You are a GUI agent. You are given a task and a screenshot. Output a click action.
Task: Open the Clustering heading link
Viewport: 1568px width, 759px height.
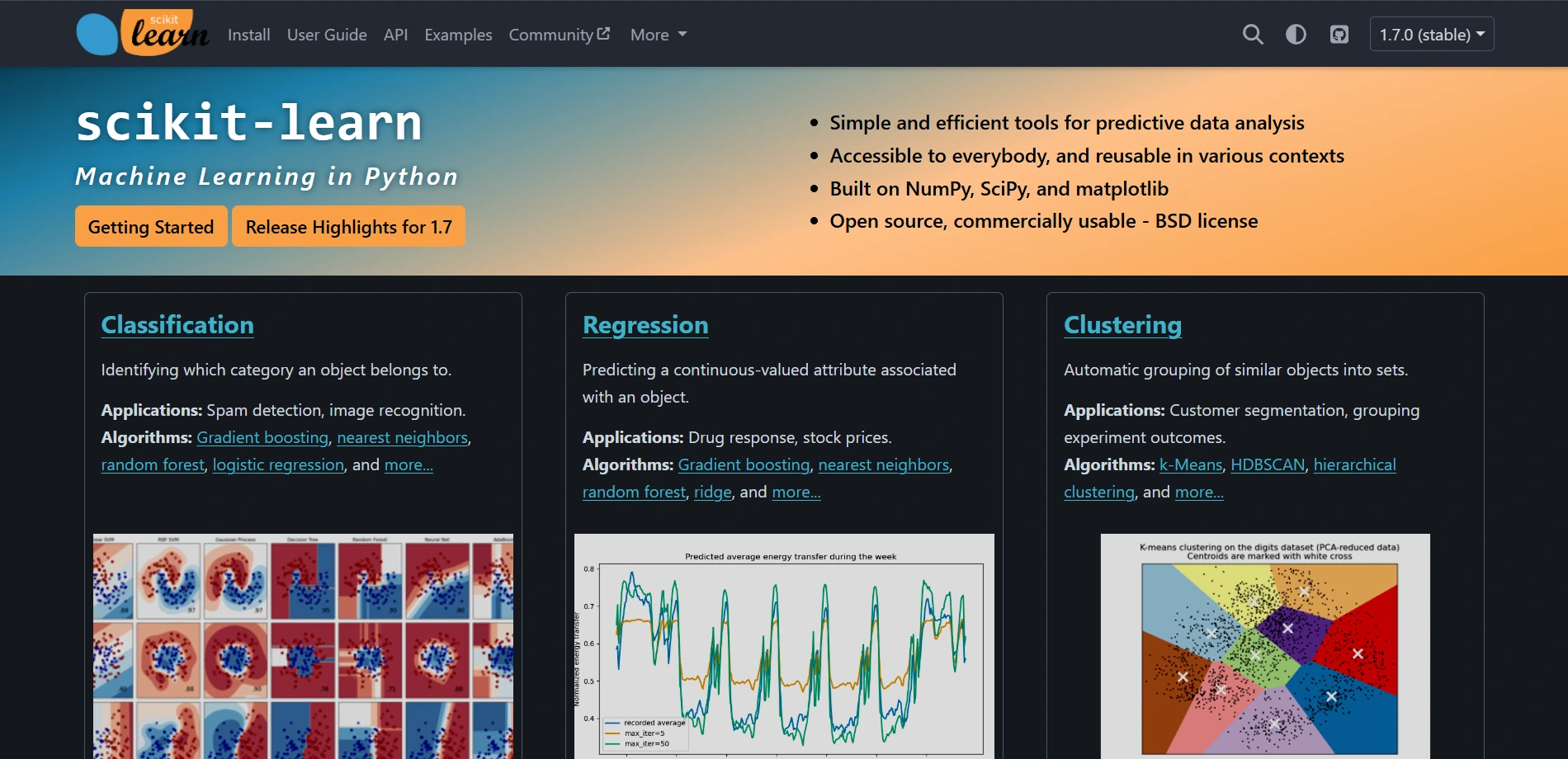pyautogui.click(x=1122, y=325)
